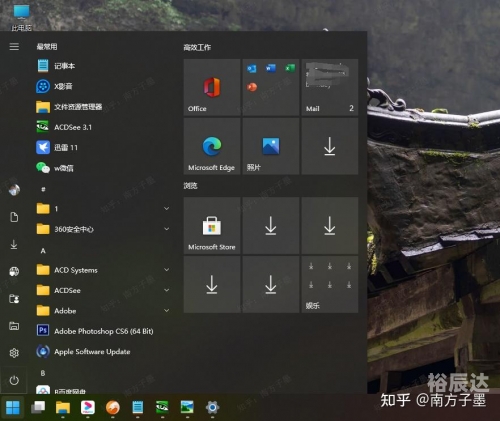500x421 pixels.
Task: Click the pending download tile beside 照片
Action: click(330, 146)
